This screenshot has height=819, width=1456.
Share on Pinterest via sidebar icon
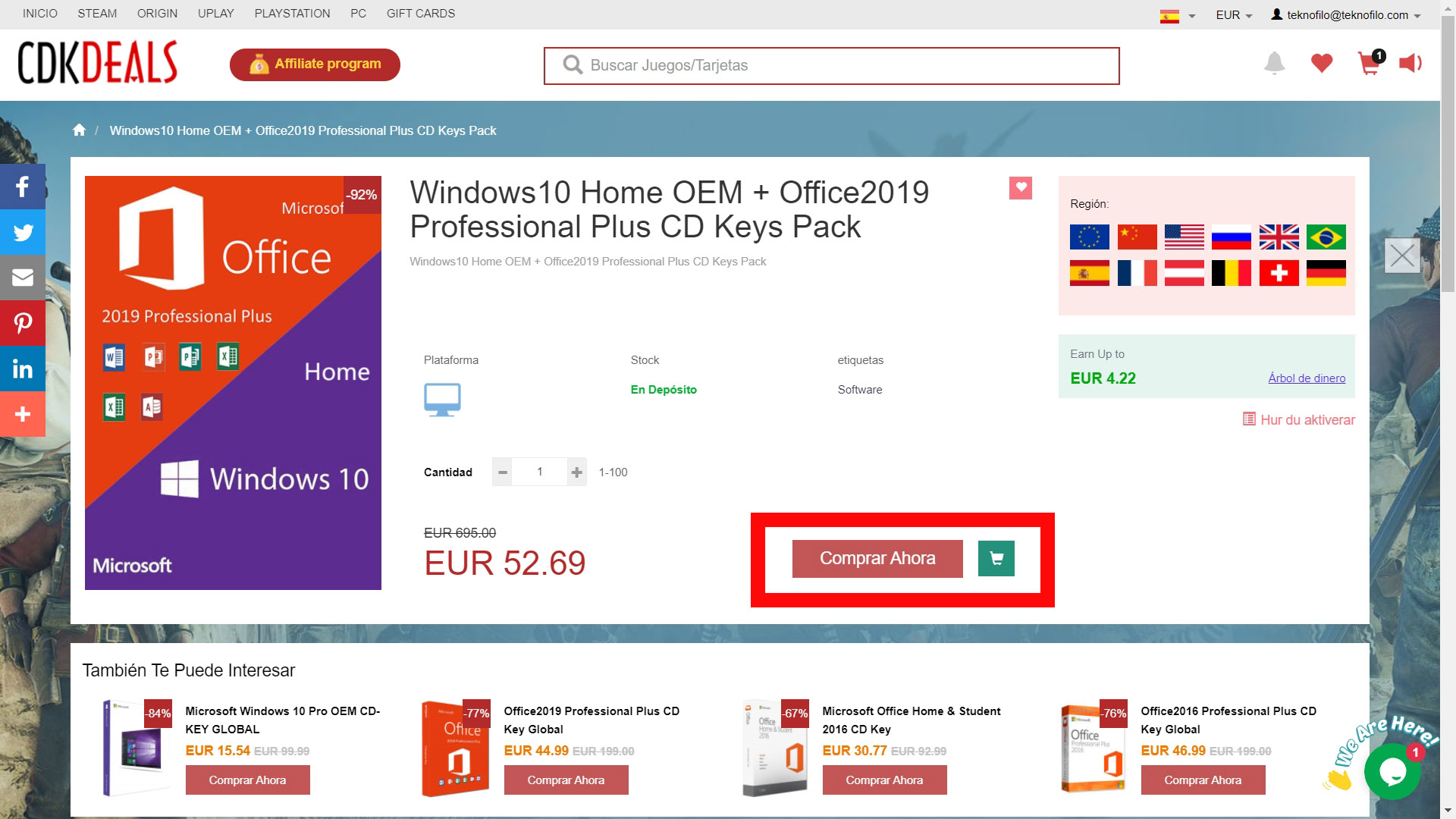coord(23,323)
